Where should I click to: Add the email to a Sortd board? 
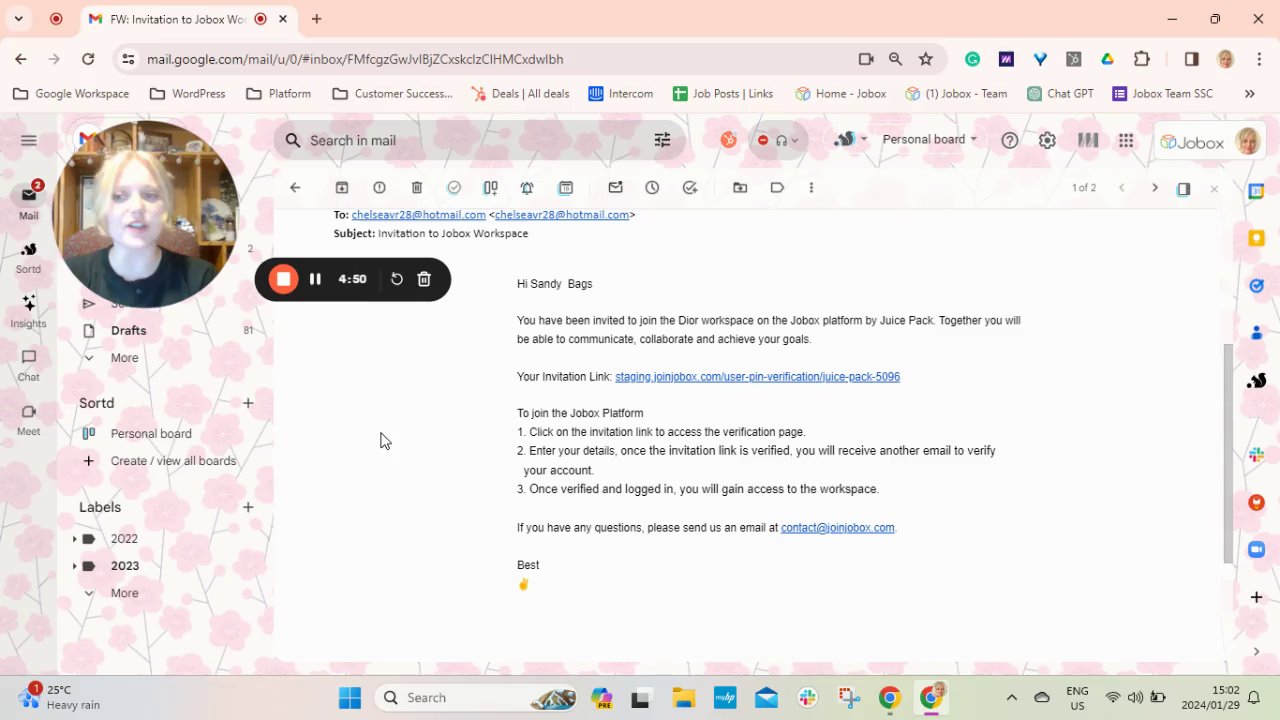click(x=491, y=188)
